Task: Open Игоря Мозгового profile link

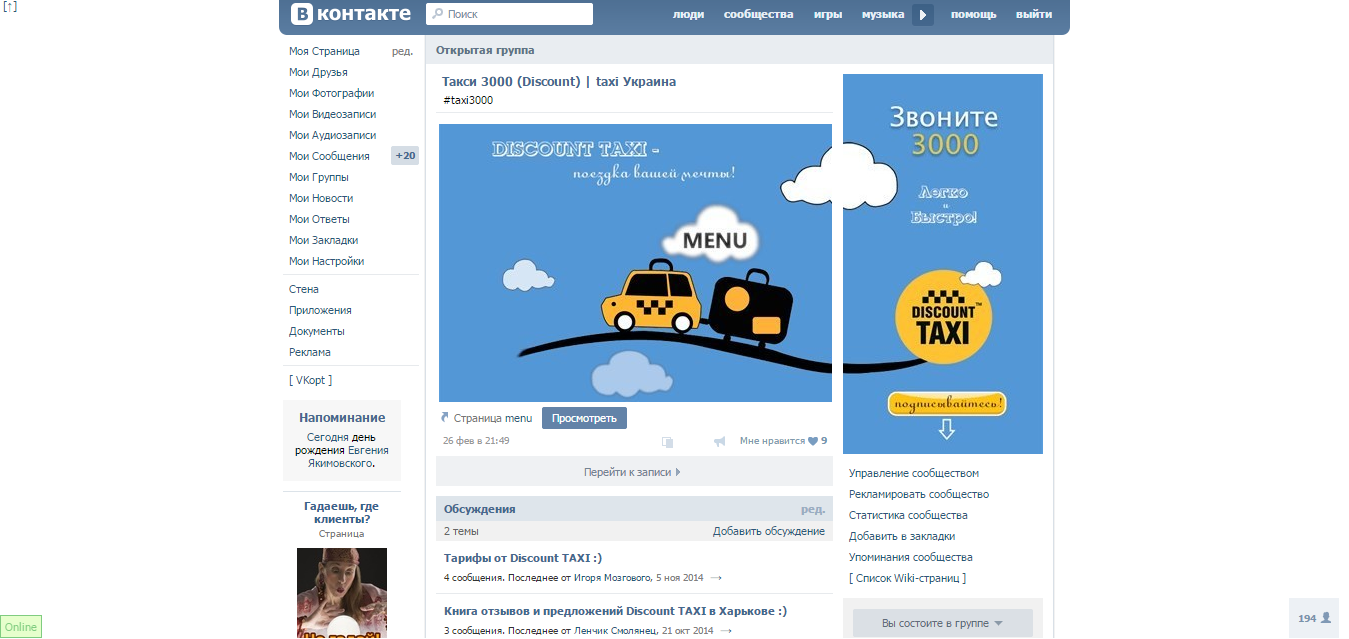Action: tap(612, 578)
